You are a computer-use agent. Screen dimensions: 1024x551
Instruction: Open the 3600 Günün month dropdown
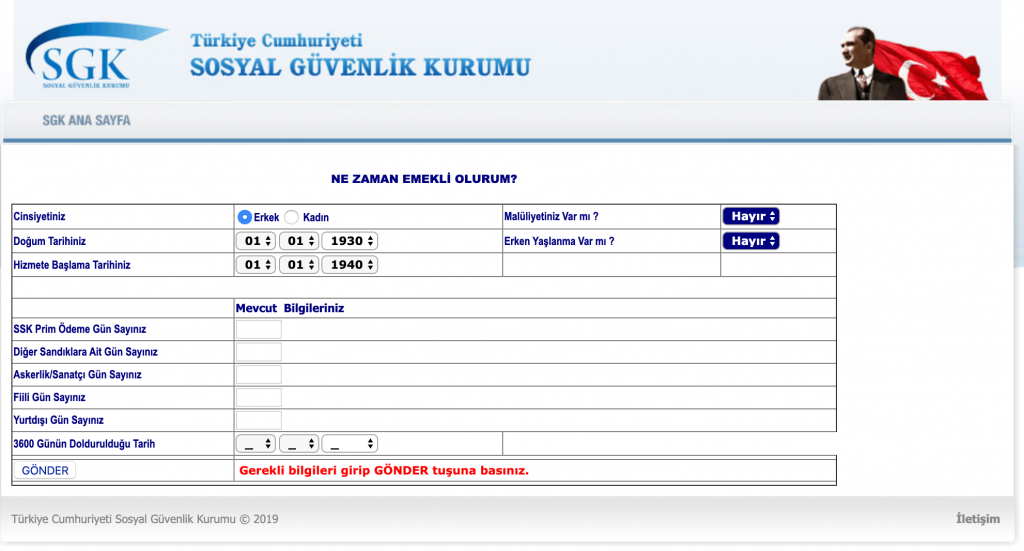298,444
